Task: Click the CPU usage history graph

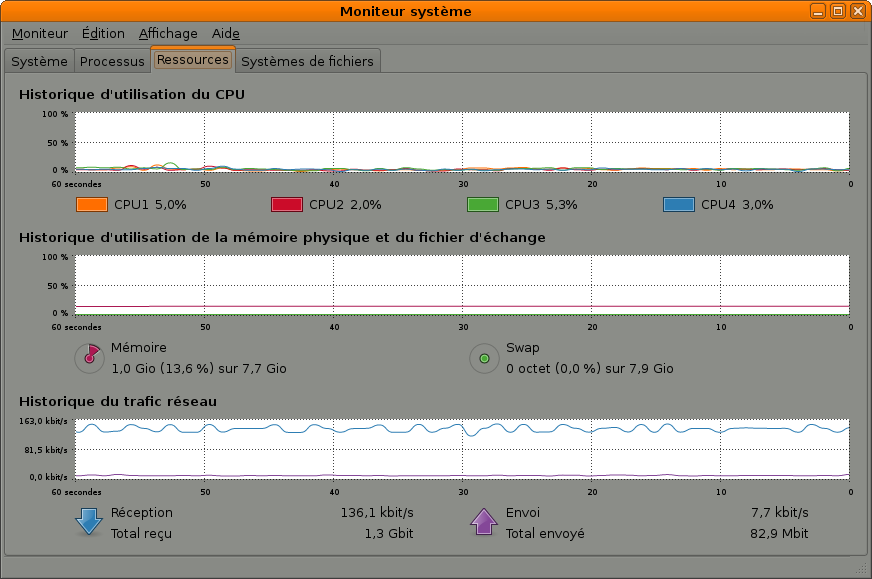Action: 462,142
